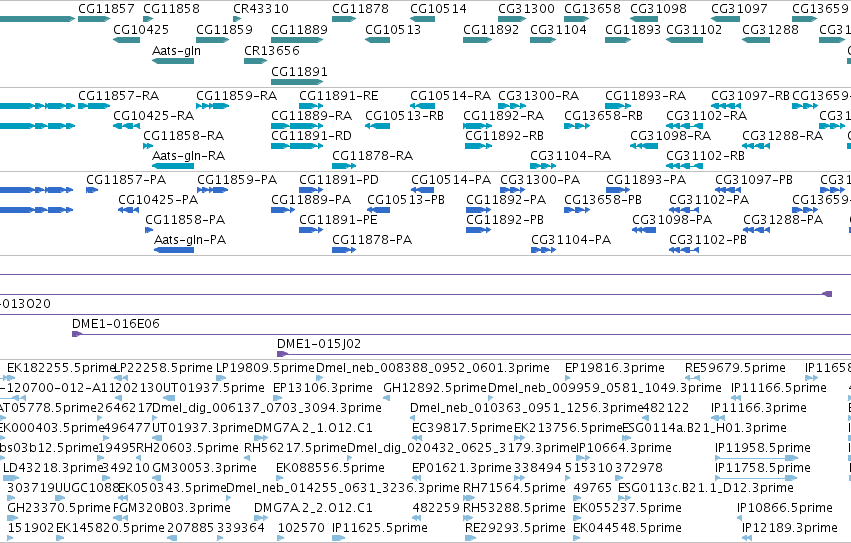This screenshot has width=851, height=543.
Task: Click the CG11889 gene label
Action: pos(300,29)
